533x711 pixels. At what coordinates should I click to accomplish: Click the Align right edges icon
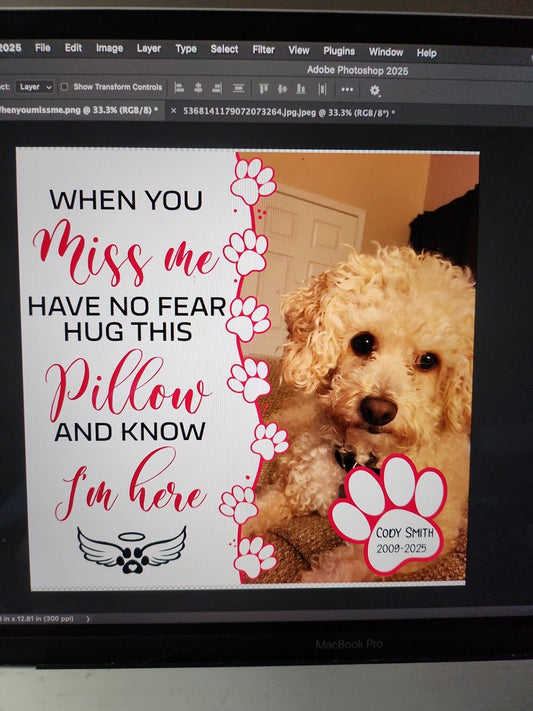click(217, 88)
